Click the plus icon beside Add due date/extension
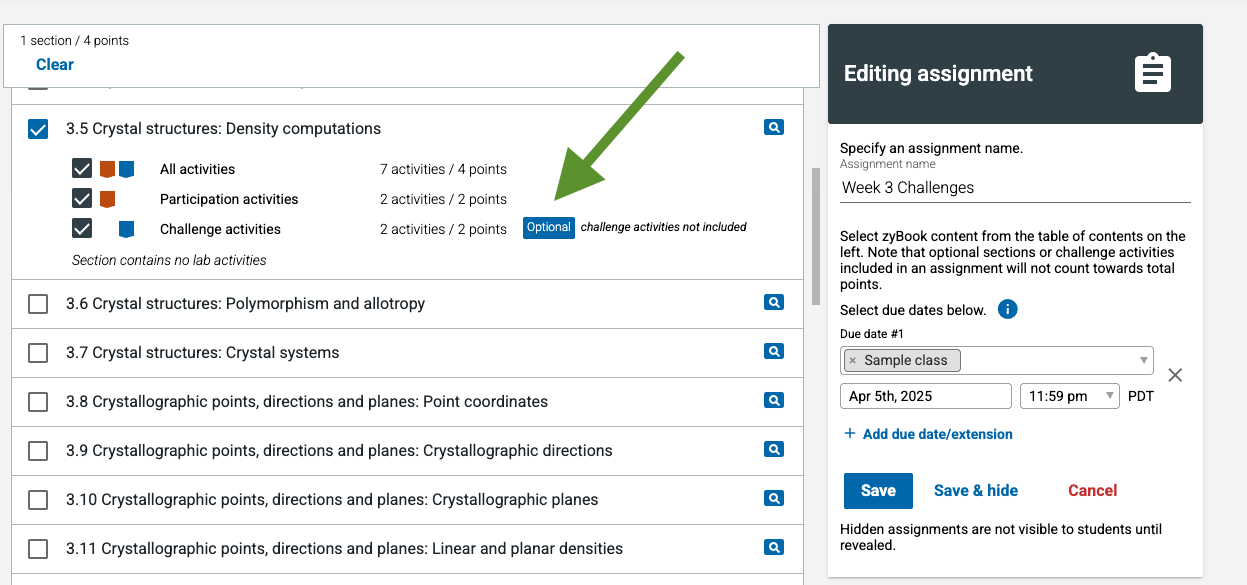This screenshot has height=585, width=1247. click(850, 433)
